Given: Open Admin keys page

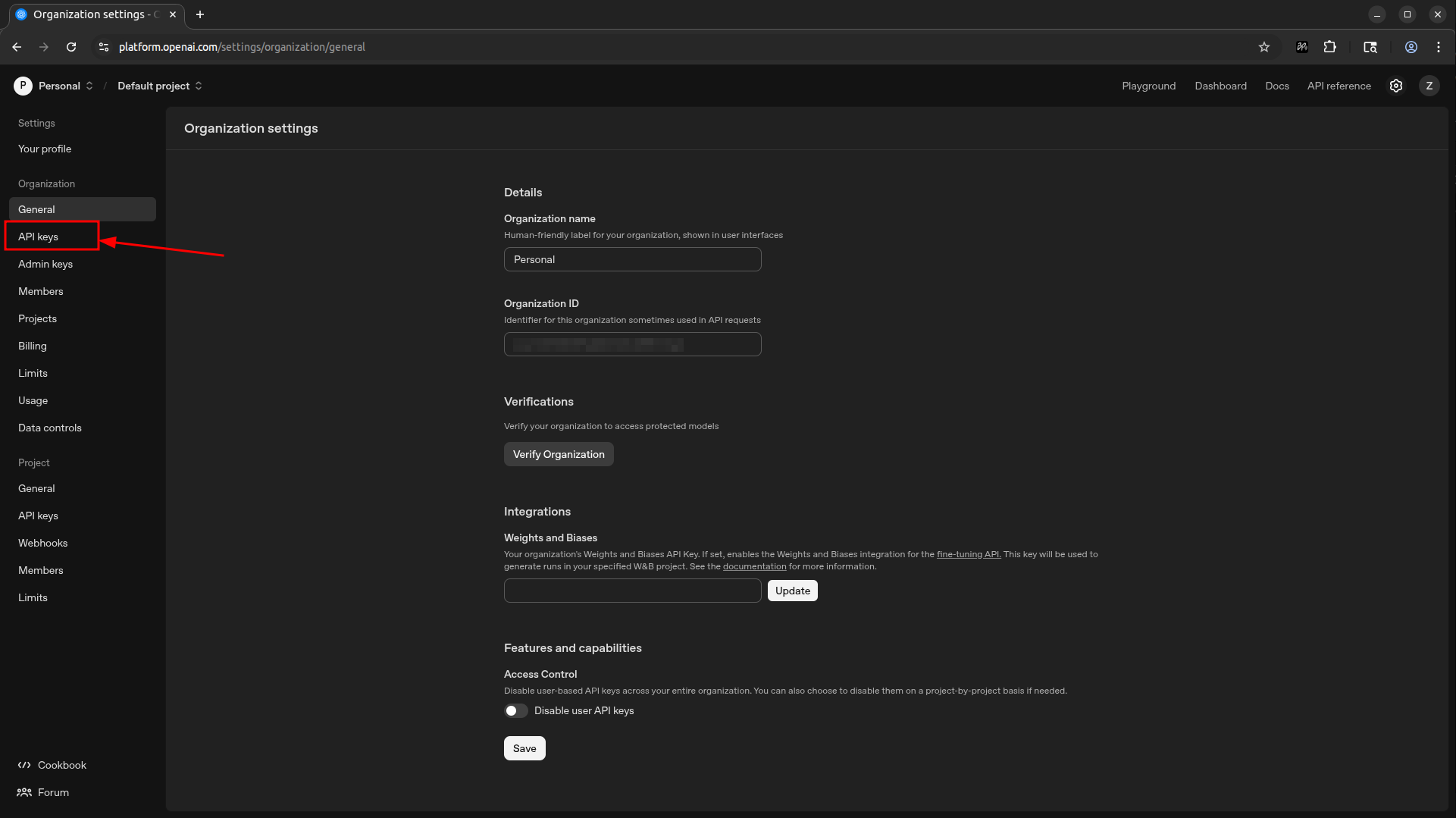Looking at the screenshot, I should [83, 264].
